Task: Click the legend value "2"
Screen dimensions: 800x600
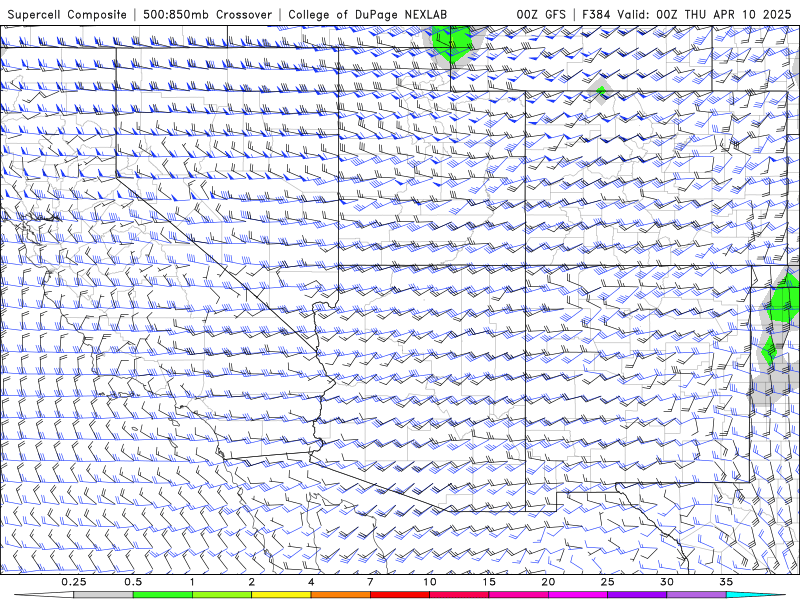Action: 252,582
